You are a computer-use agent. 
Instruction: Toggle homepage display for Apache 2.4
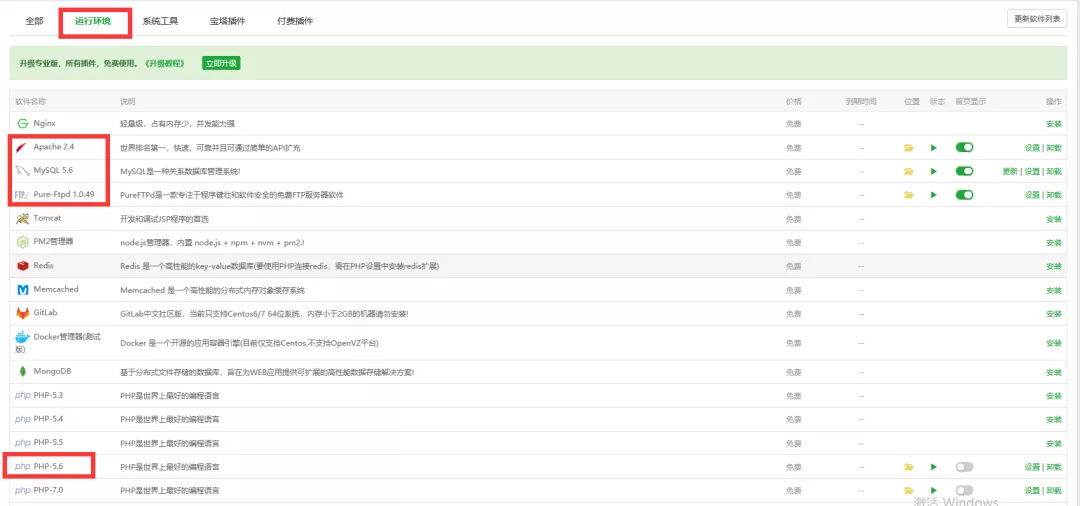point(964,147)
